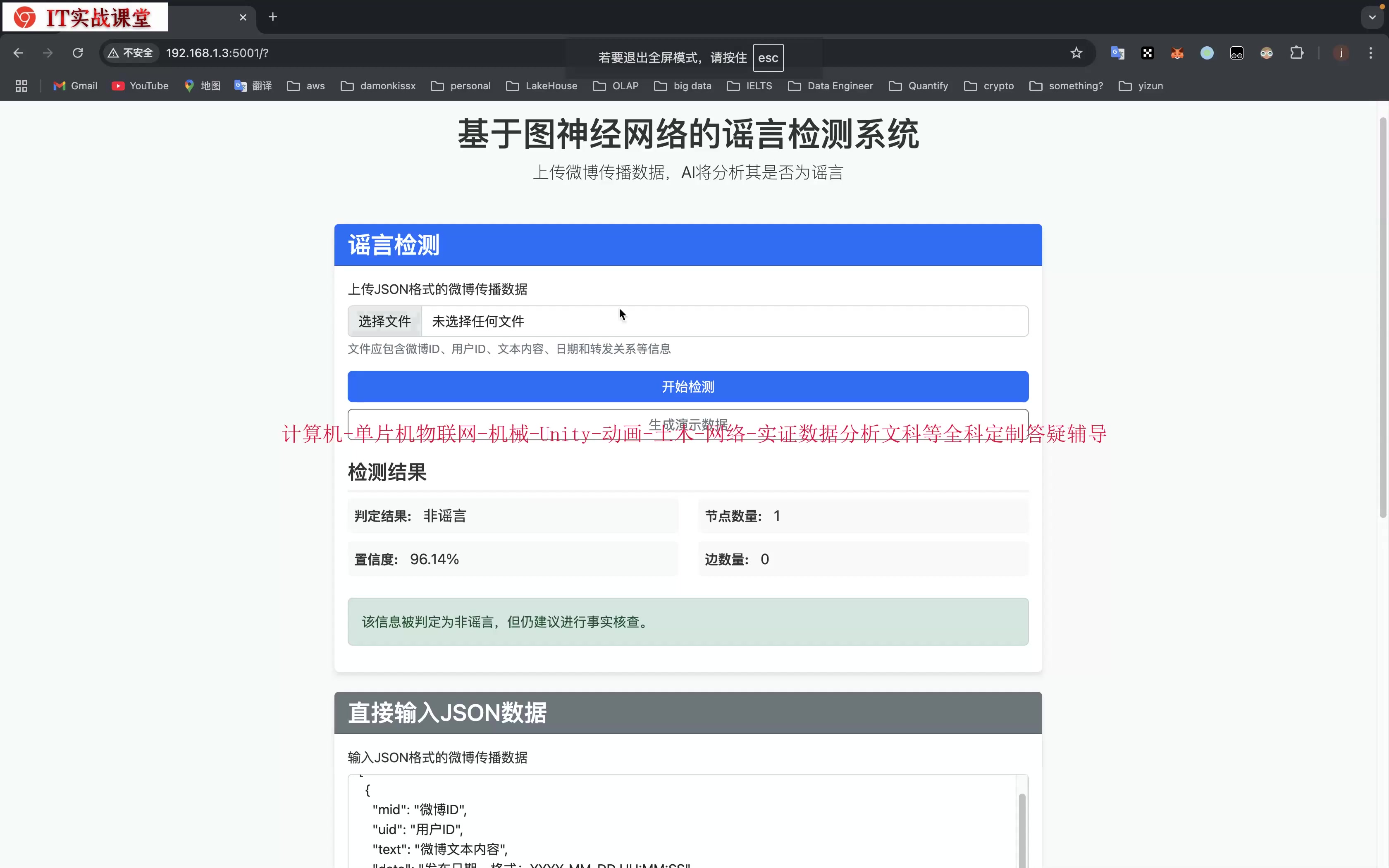Click the user profile avatar
The image size is (1389, 868).
[1341, 53]
